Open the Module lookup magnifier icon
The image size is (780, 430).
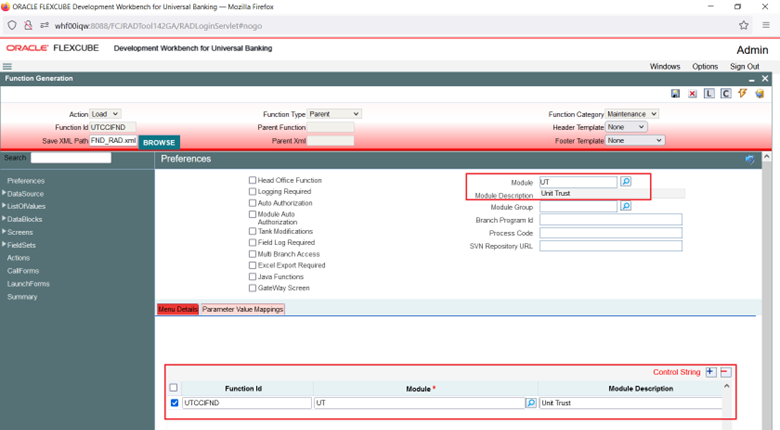[x=626, y=182]
